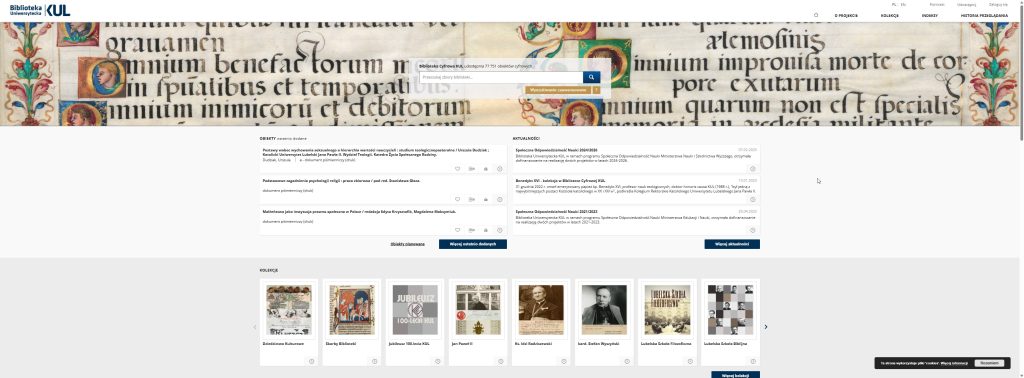
Task: Click info icon on the Benedykt XVI news item
Action: click(x=752, y=199)
